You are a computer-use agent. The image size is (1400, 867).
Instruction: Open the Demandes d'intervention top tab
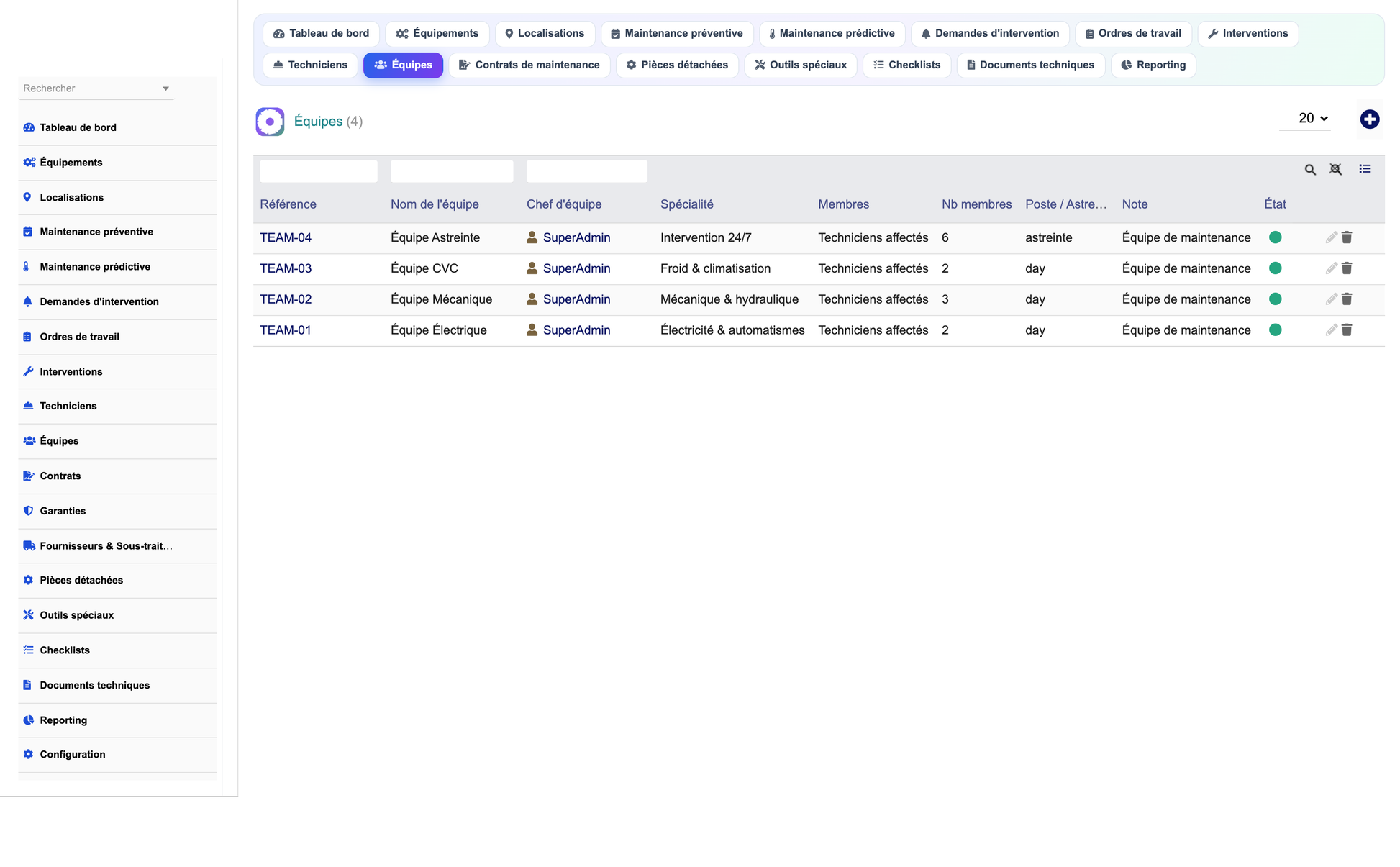990,34
